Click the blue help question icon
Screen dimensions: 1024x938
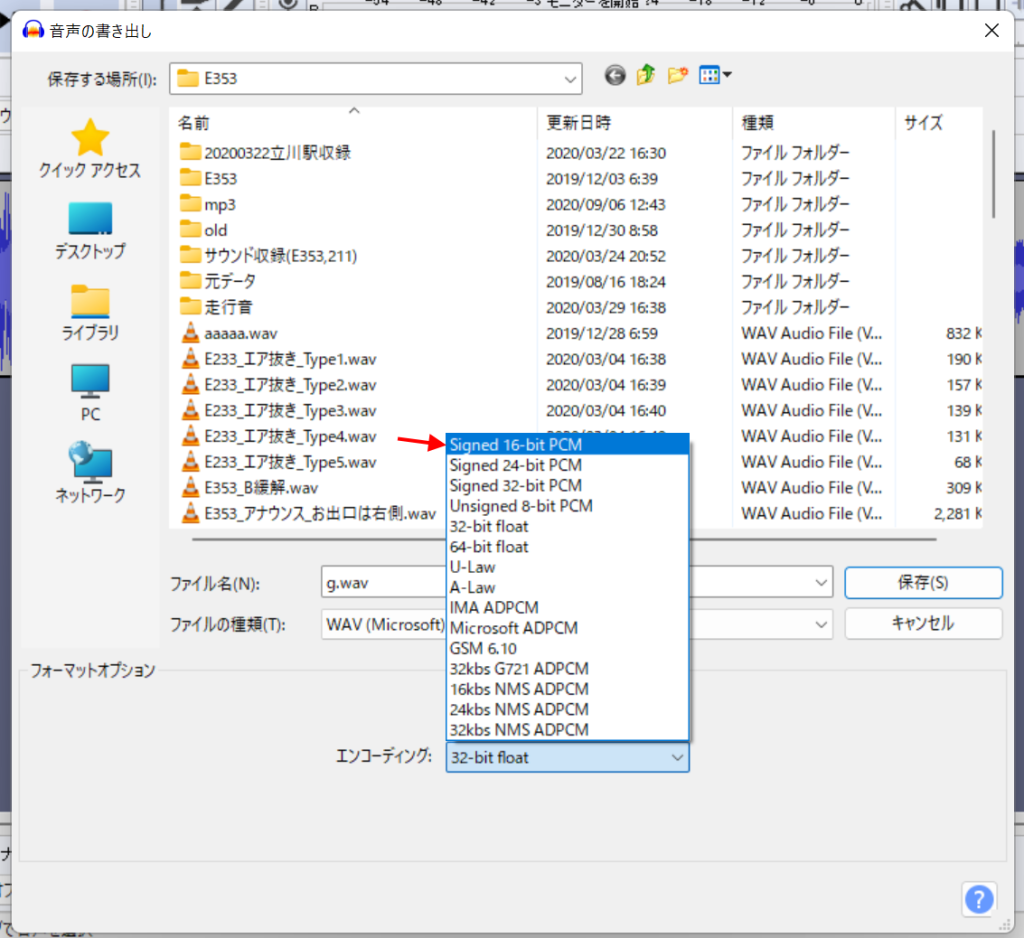point(978,897)
